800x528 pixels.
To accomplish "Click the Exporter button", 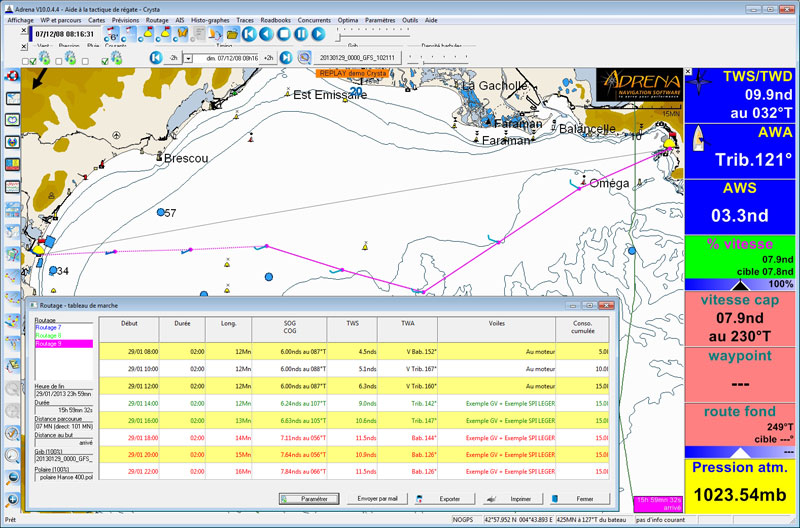I will [x=445, y=499].
